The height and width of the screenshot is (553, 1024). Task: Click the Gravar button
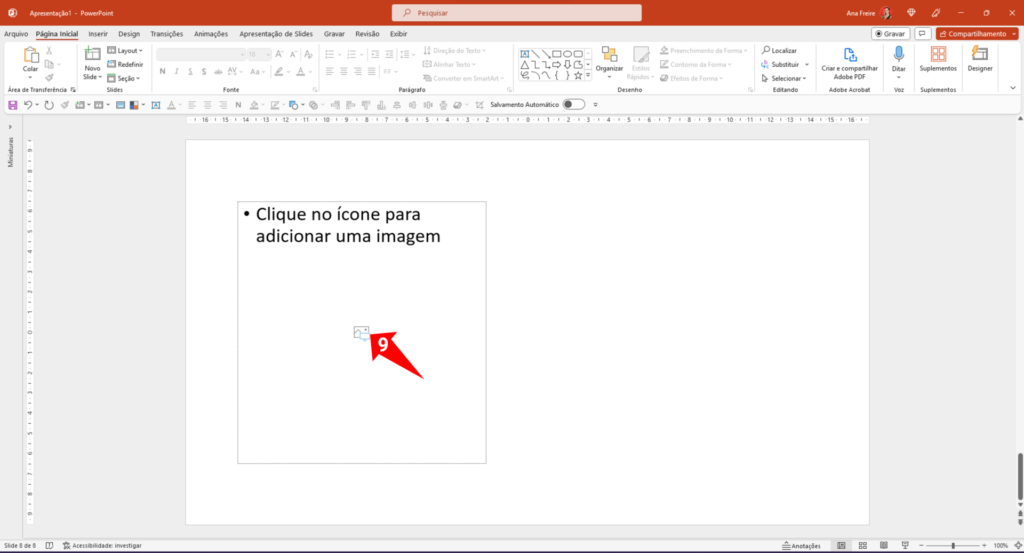pyautogui.click(x=889, y=33)
